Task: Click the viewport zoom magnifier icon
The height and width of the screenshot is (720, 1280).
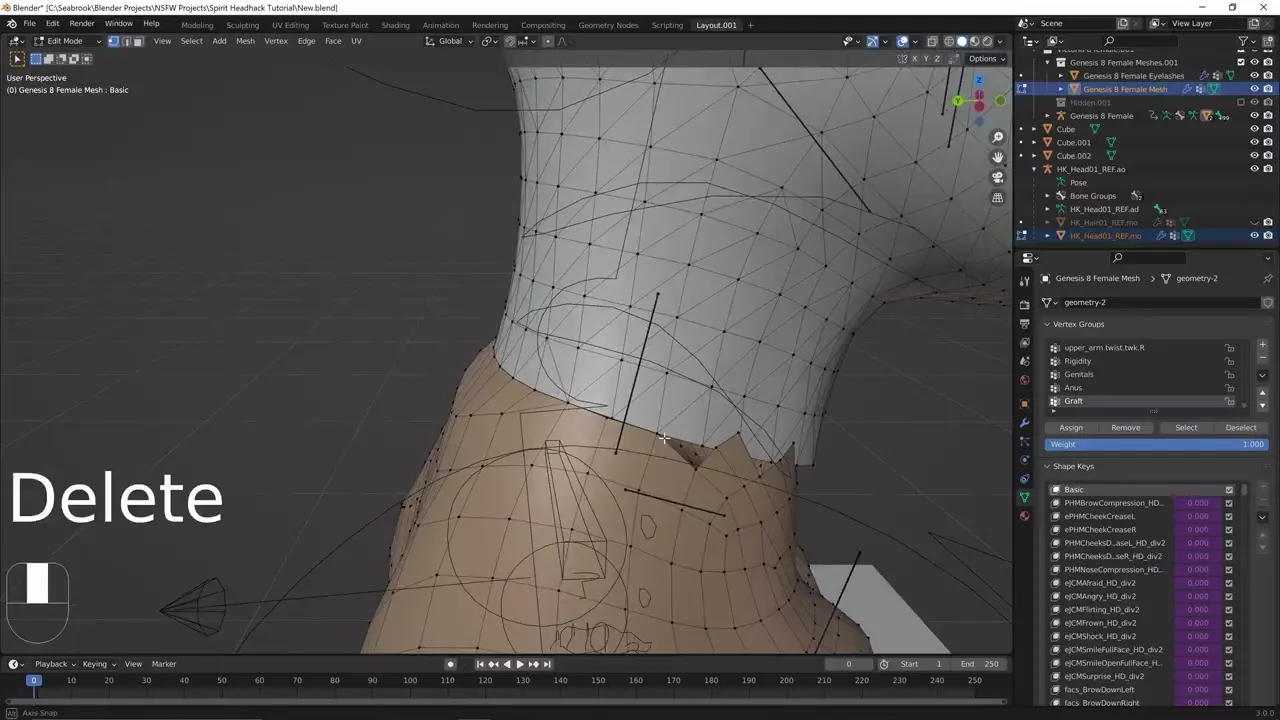Action: tap(997, 137)
